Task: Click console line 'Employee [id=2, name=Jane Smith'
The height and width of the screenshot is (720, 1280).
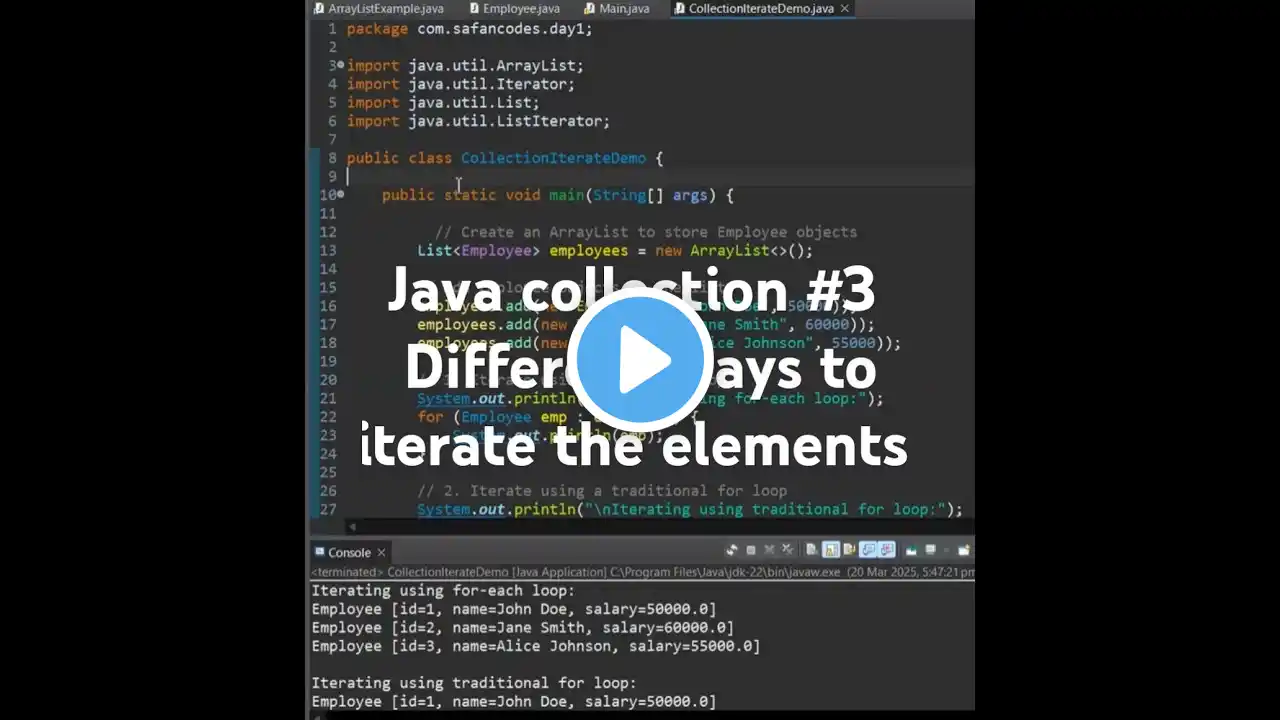Action: pos(522,628)
